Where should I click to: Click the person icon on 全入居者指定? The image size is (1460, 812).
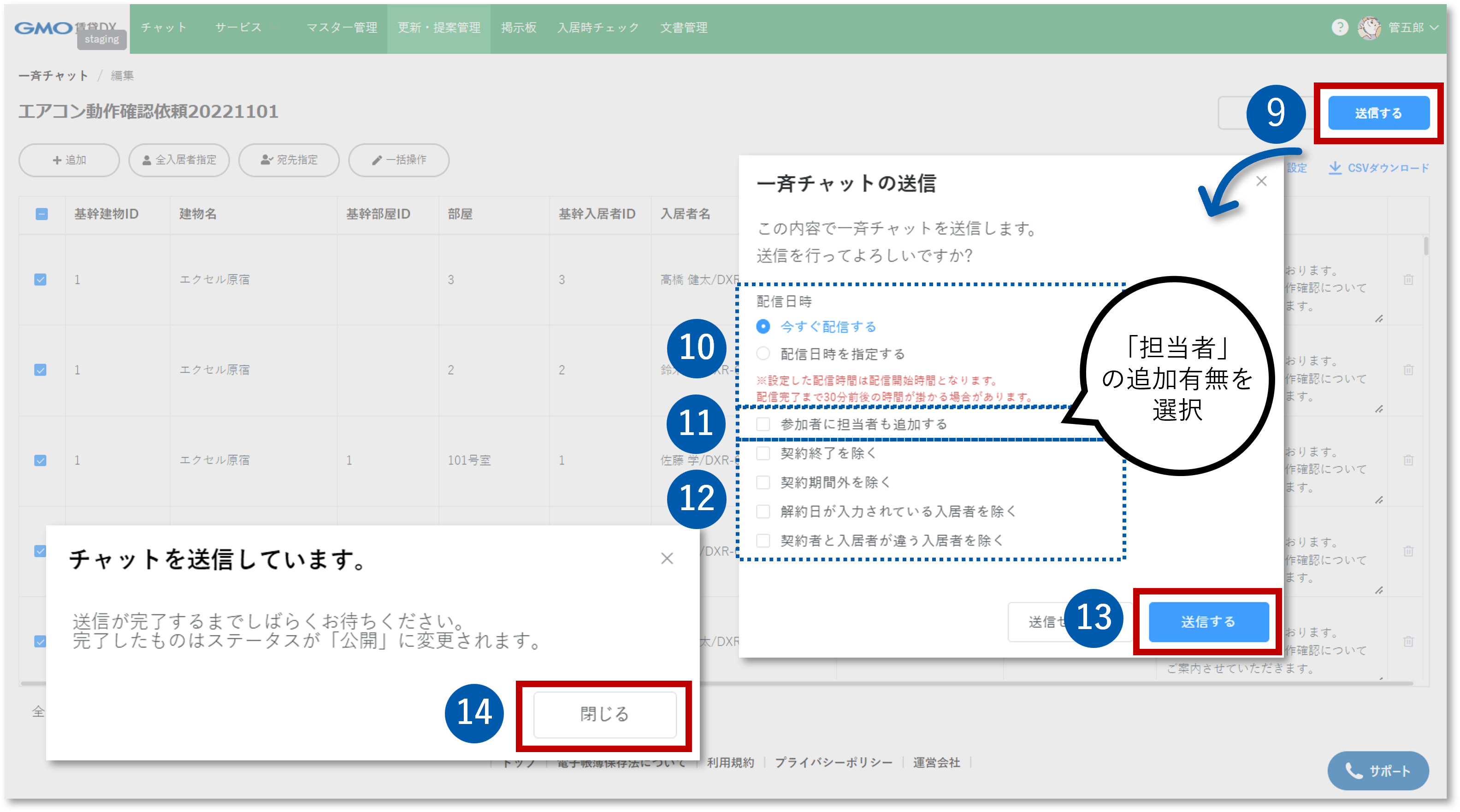147,160
